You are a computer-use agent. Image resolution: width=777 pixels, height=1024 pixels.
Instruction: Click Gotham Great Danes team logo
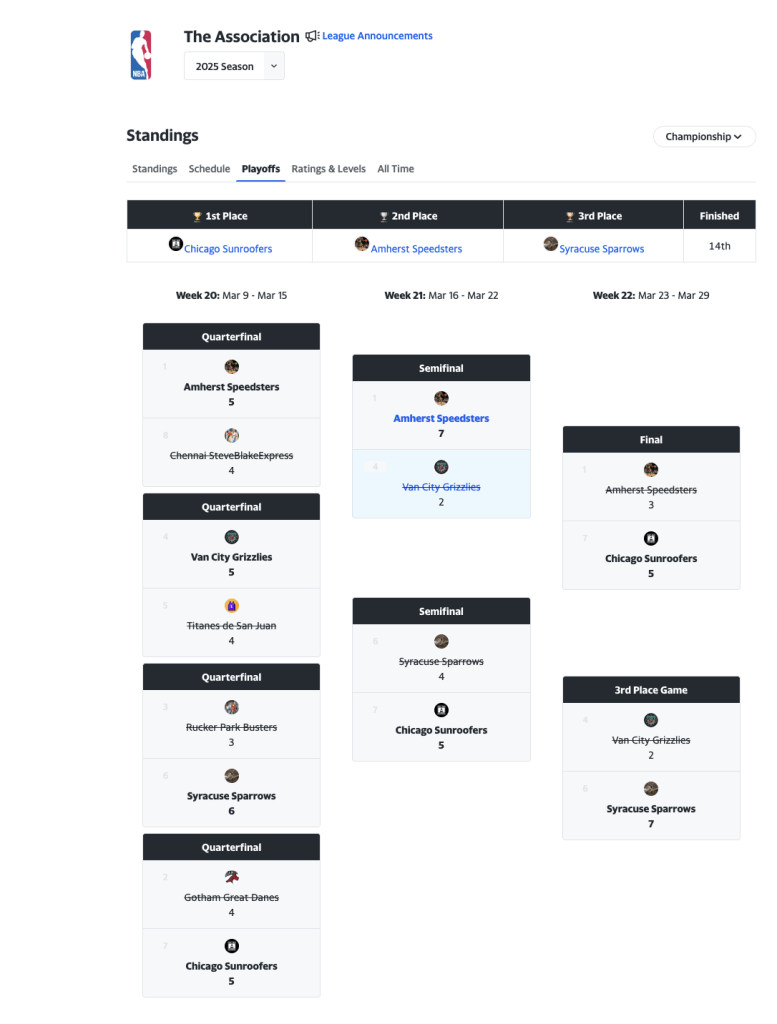pos(232,877)
